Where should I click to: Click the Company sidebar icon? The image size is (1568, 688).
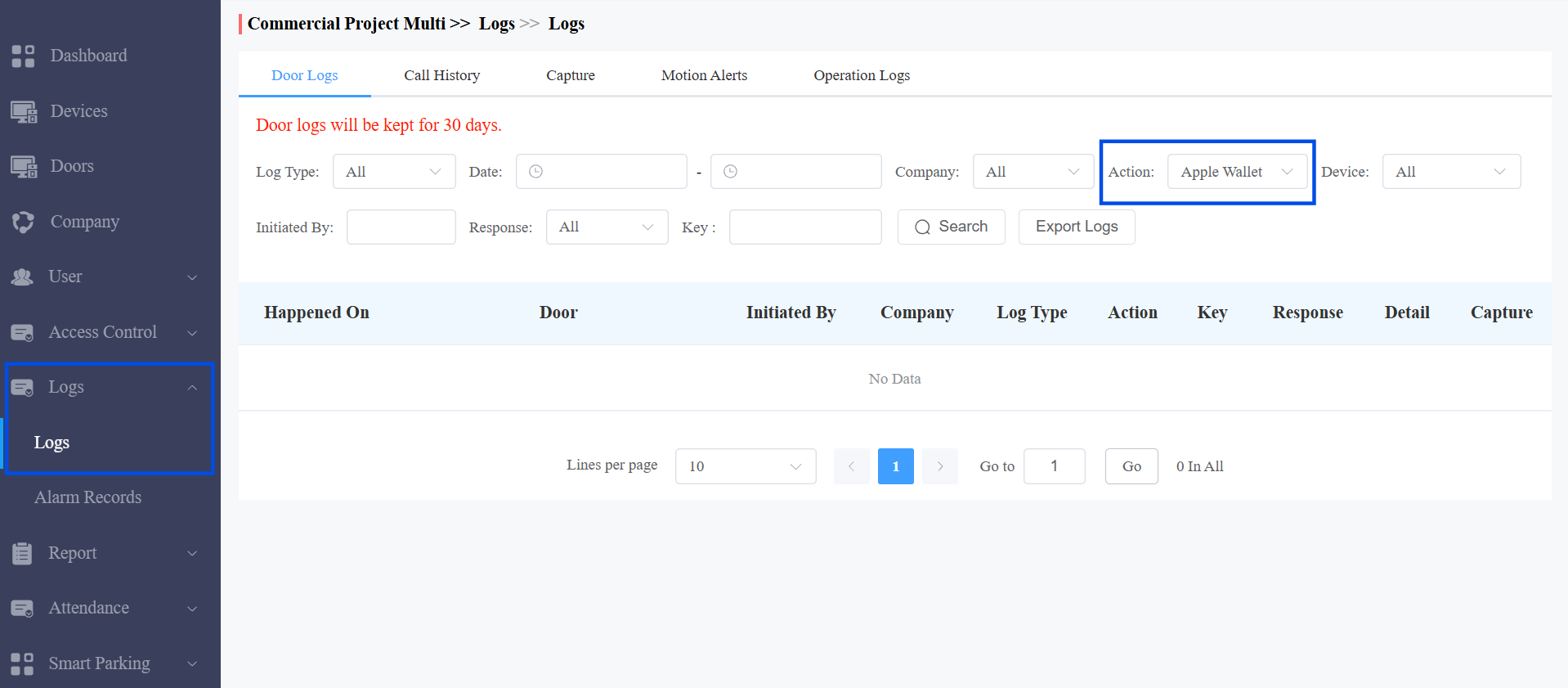coord(23,222)
